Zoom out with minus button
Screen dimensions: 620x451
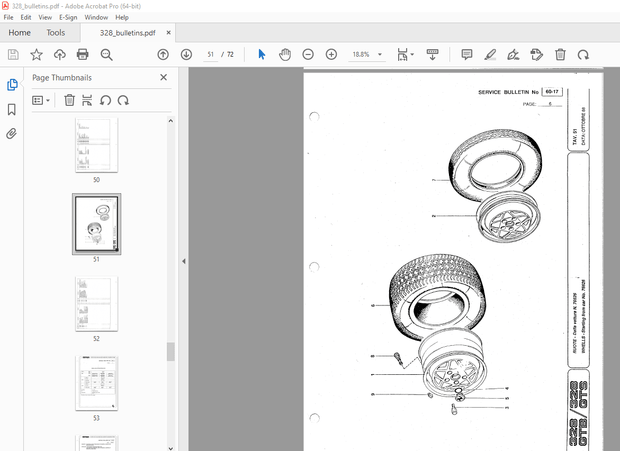pyautogui.click(x=308, y=55)
